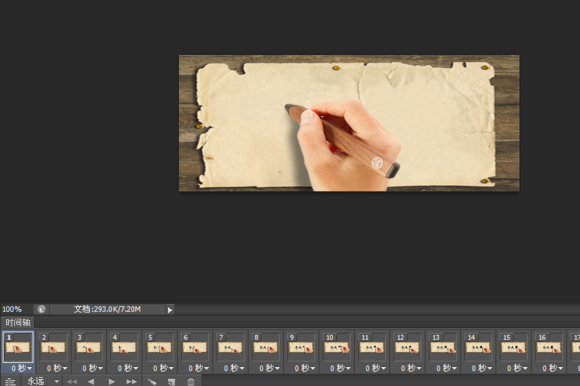
Task: Click the tween frames icon
Action: pos(152,381)
